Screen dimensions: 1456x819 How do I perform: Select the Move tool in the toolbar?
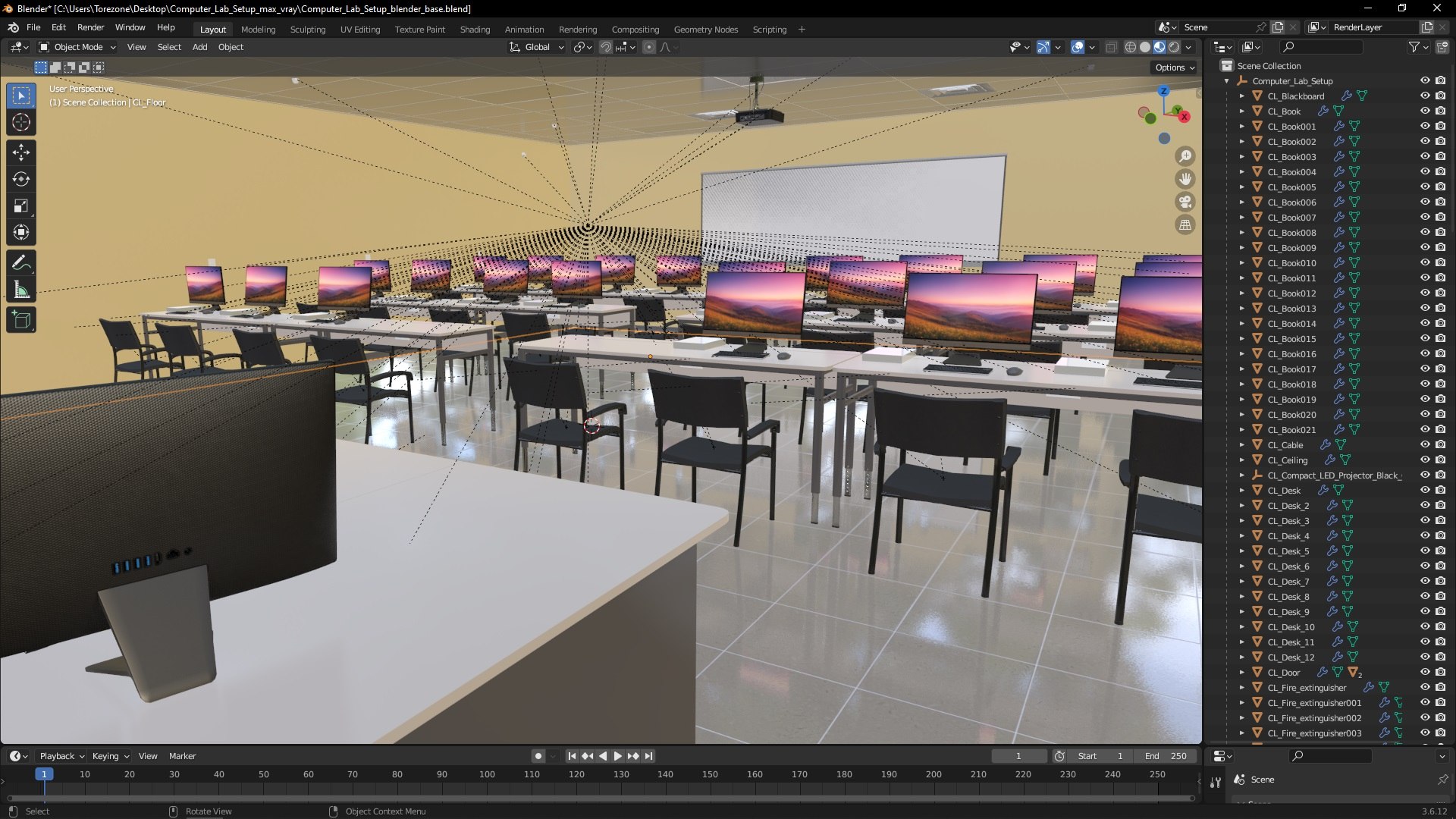tap(21, 152)
